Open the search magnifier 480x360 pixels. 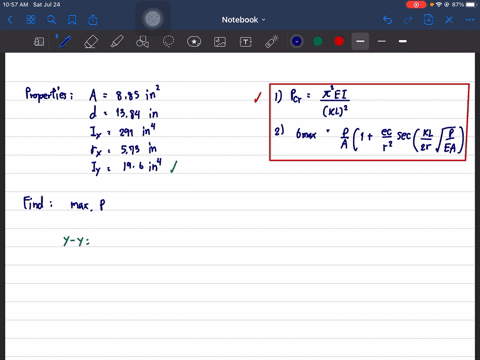click(51, 20)
